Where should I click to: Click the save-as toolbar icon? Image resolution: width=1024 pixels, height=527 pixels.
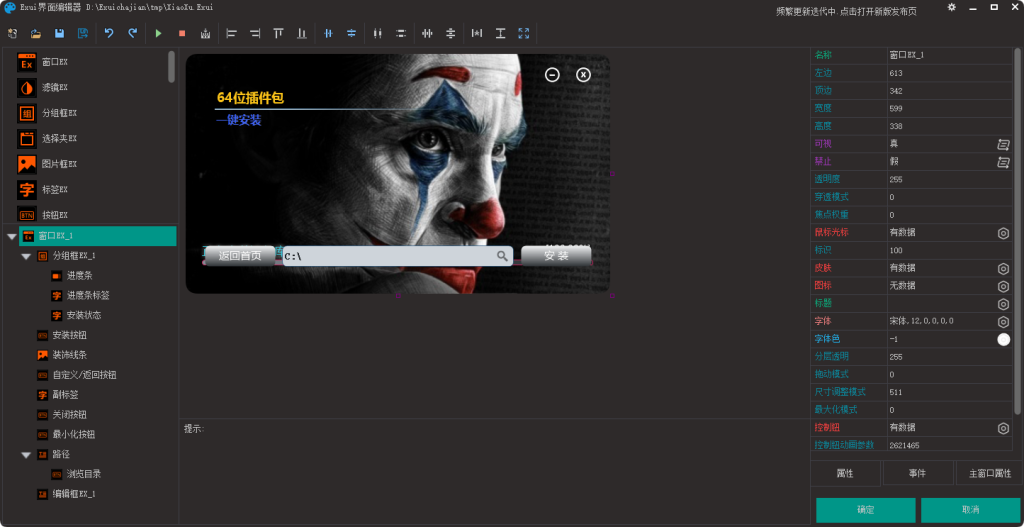point(83,33)
